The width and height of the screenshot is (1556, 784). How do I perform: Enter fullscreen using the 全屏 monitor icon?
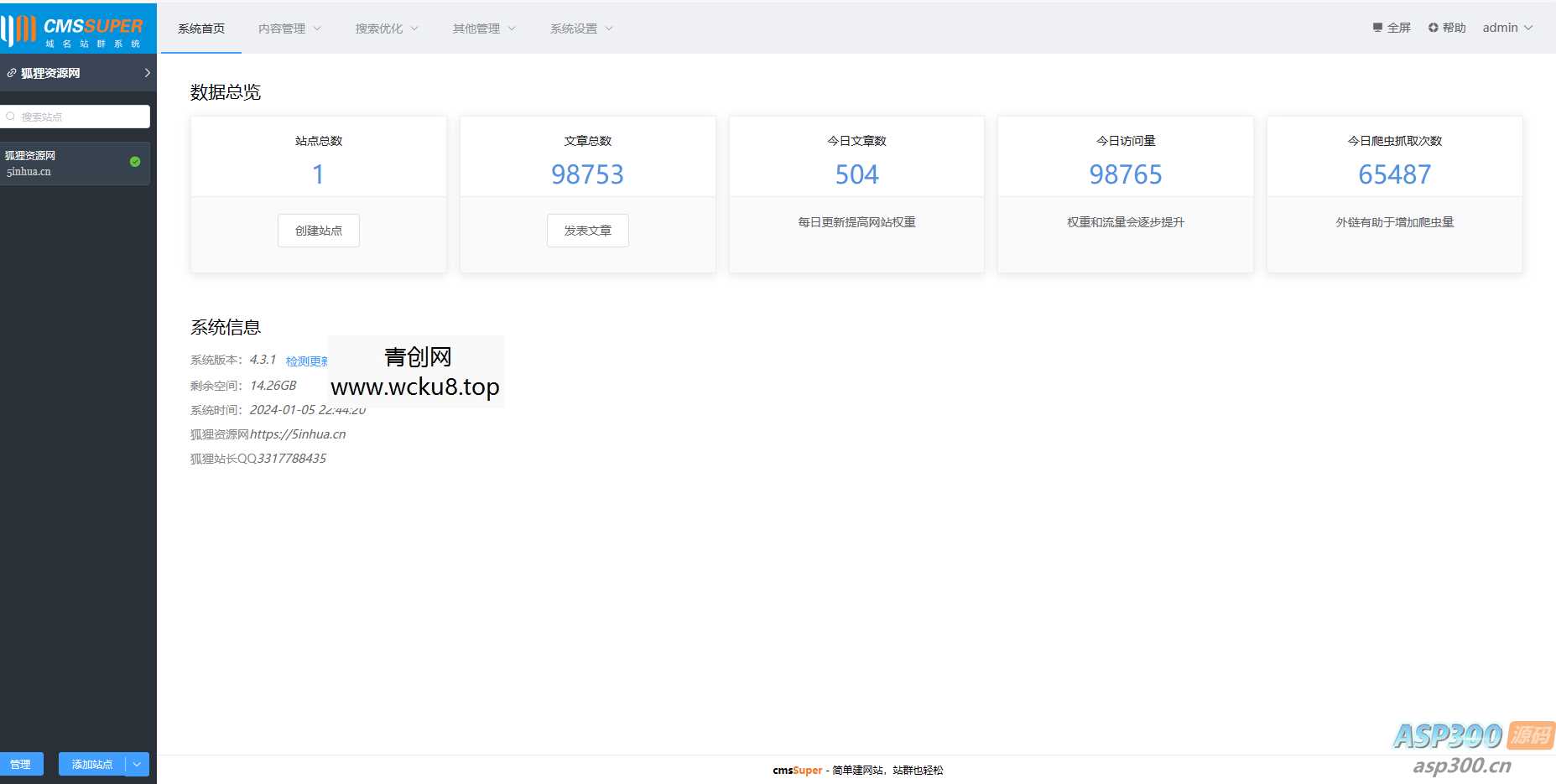(x=1376, y=27)
